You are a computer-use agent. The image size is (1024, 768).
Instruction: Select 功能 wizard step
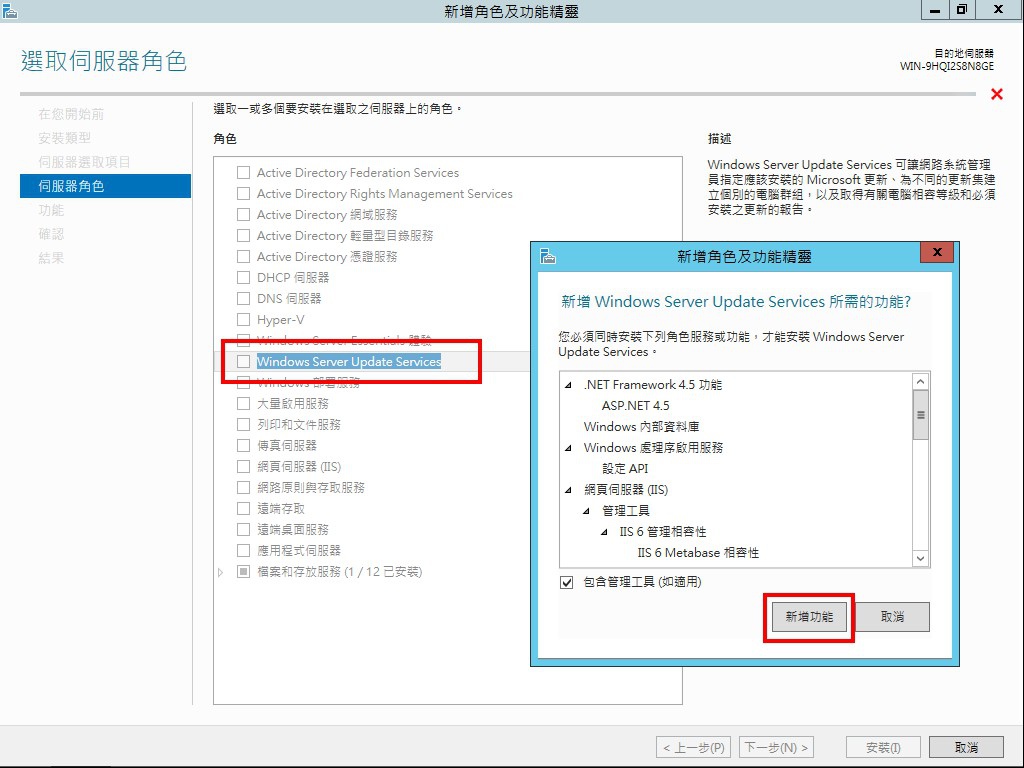51,210
